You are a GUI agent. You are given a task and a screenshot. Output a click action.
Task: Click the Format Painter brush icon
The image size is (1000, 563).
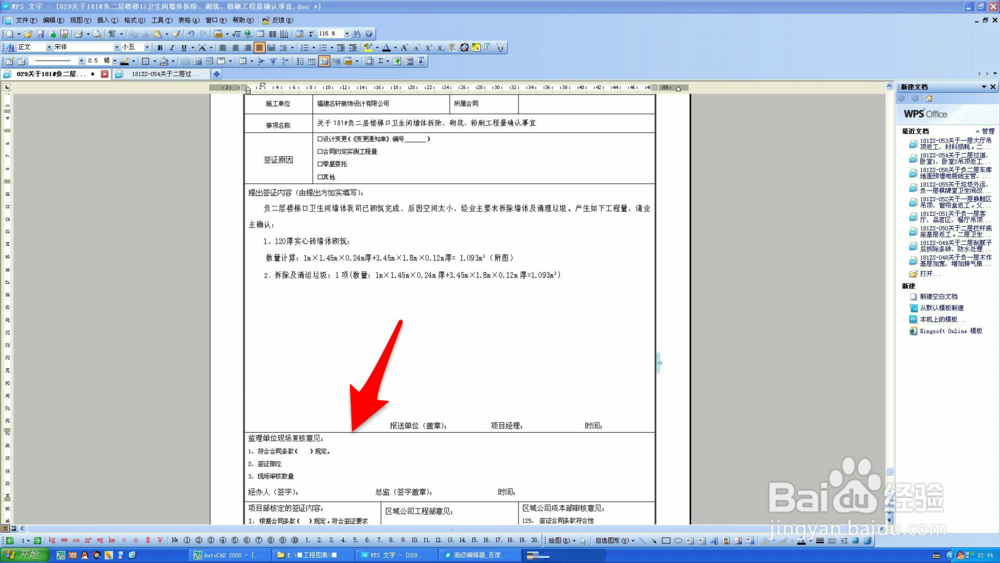[x=177, y=34]
